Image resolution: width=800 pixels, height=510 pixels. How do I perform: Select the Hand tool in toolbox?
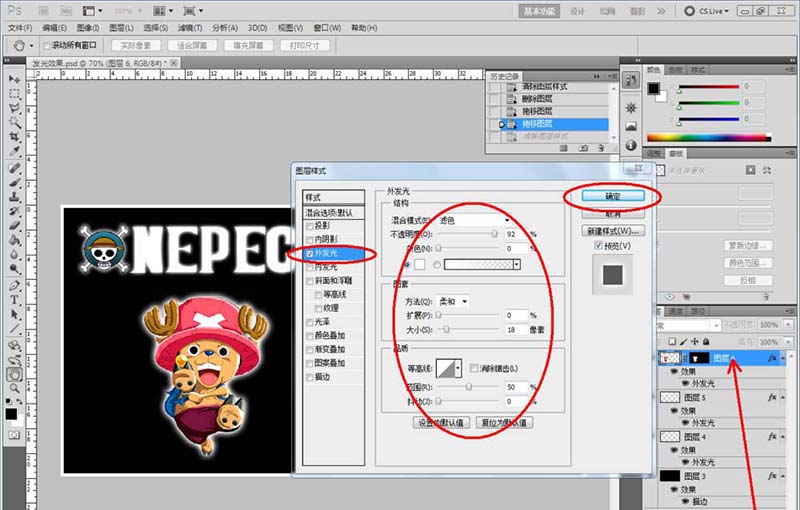pyautogui.click(x=14, y=374)
